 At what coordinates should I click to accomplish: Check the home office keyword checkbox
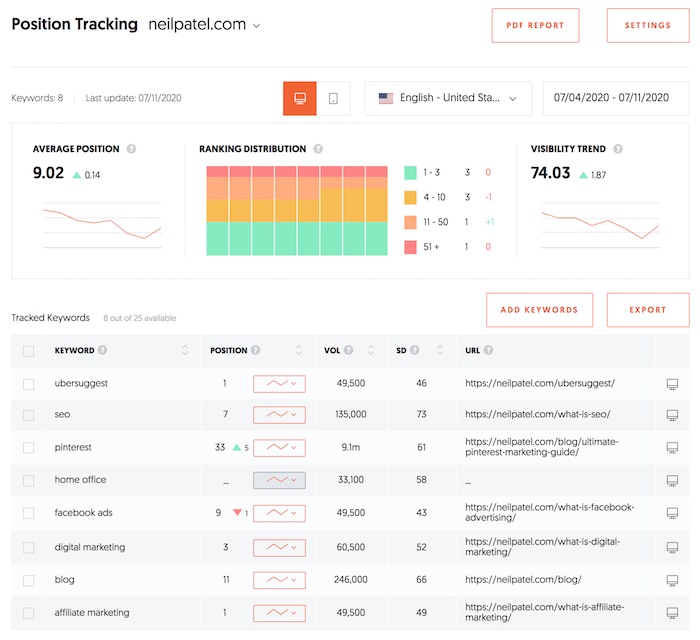tap(29, 481)
